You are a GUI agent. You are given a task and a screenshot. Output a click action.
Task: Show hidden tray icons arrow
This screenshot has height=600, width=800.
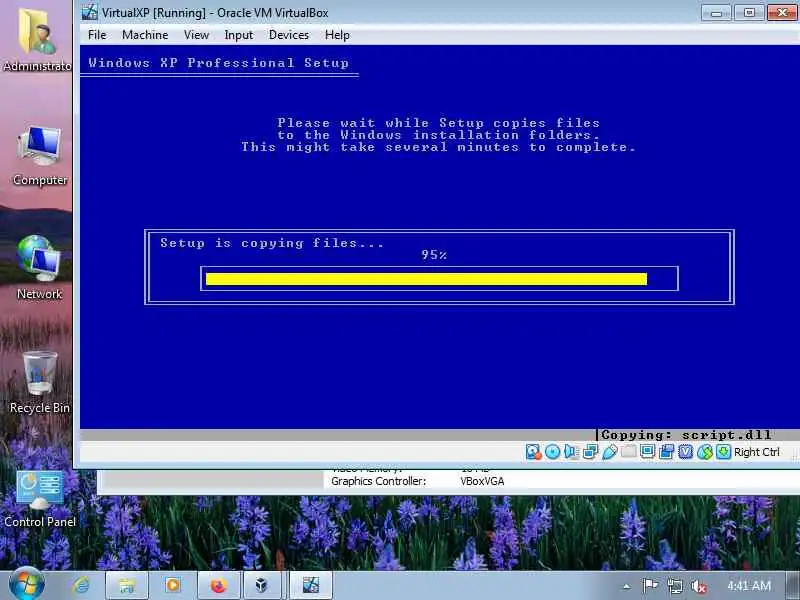(x=627, y=586)
